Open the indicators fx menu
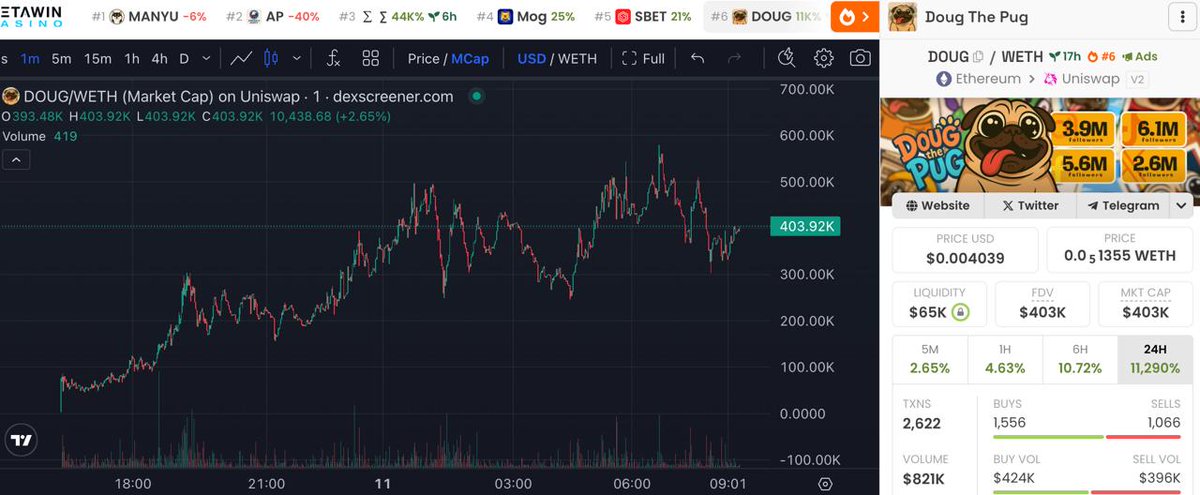Screen dimensions: 1200x495 (334, 58)
